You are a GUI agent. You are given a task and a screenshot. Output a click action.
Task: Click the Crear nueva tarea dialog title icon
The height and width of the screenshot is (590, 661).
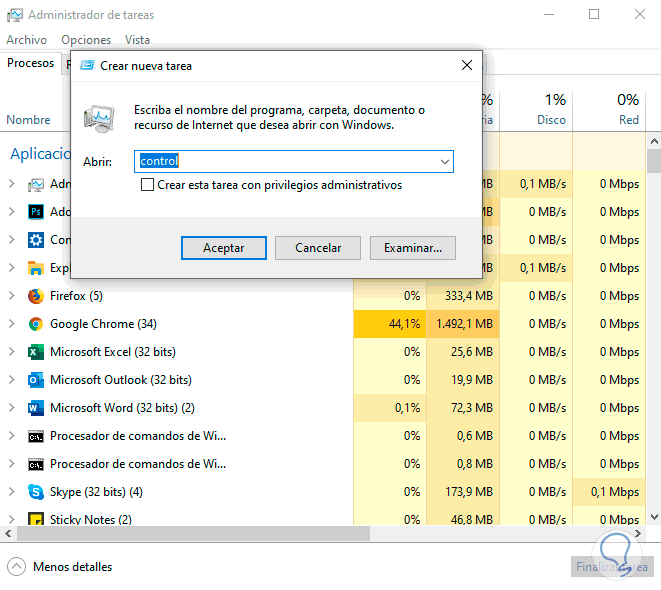tap(87, 65)
